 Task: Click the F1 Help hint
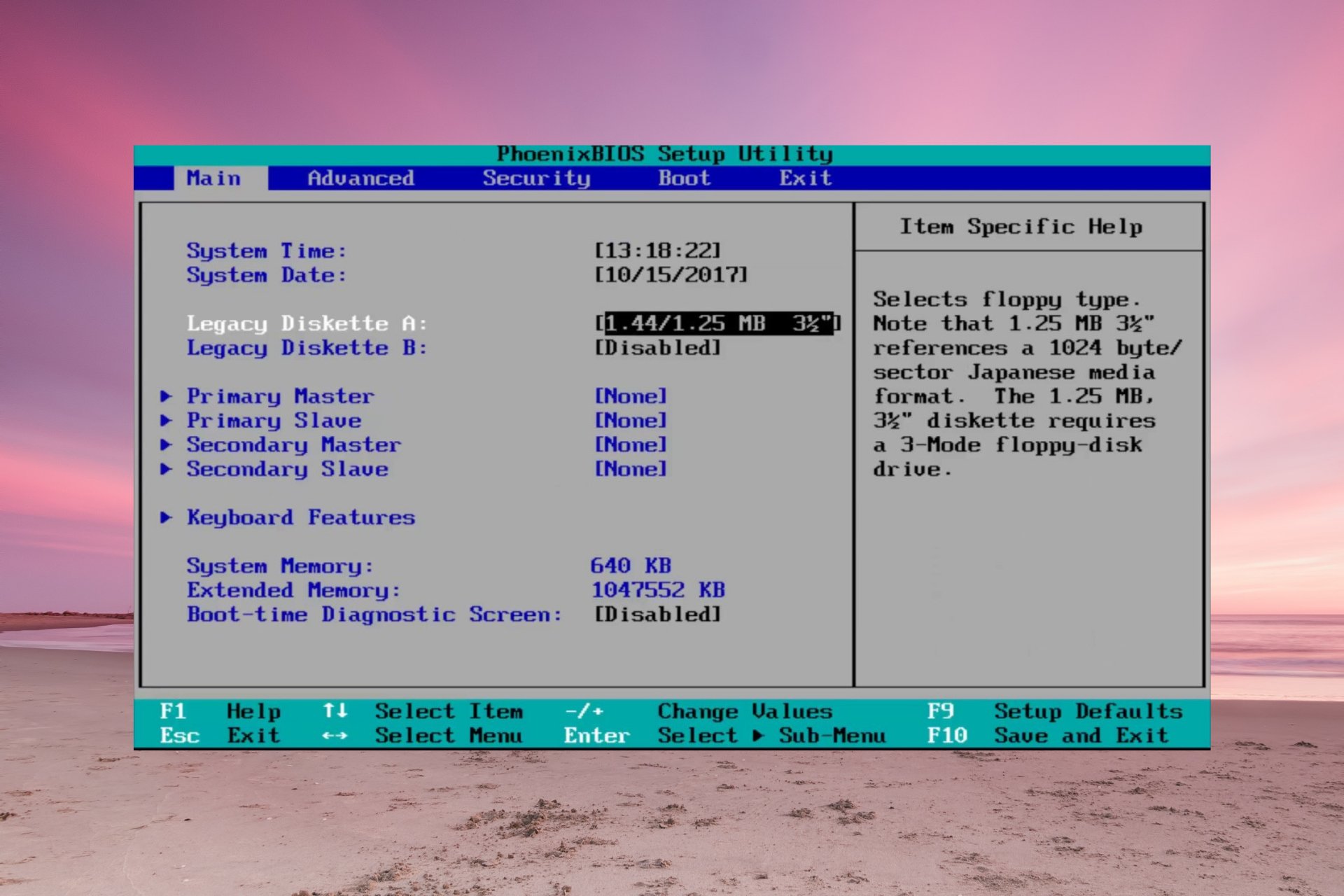click(x=220, y=711)
